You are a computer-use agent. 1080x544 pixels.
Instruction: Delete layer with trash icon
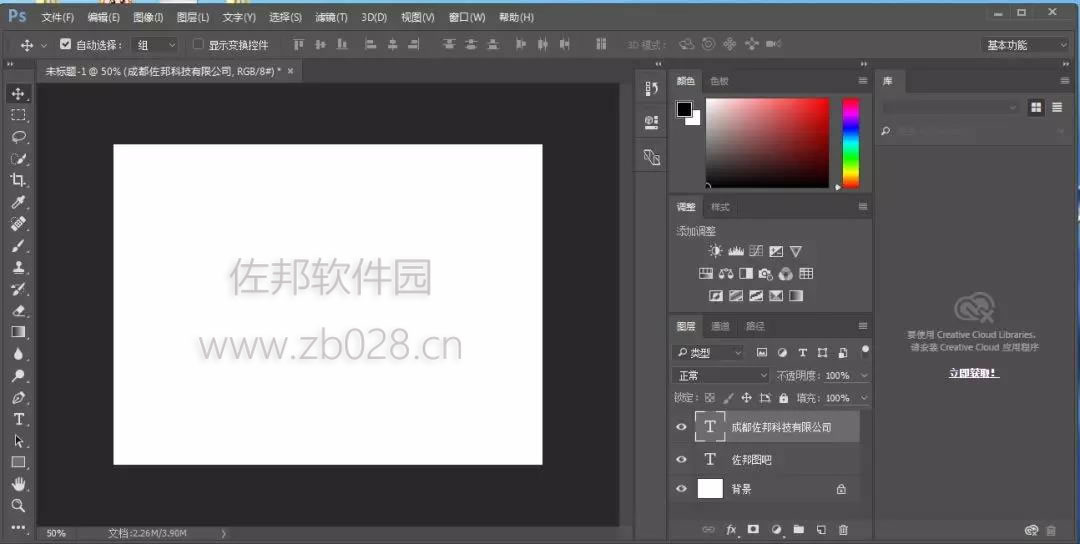(843, 529)
